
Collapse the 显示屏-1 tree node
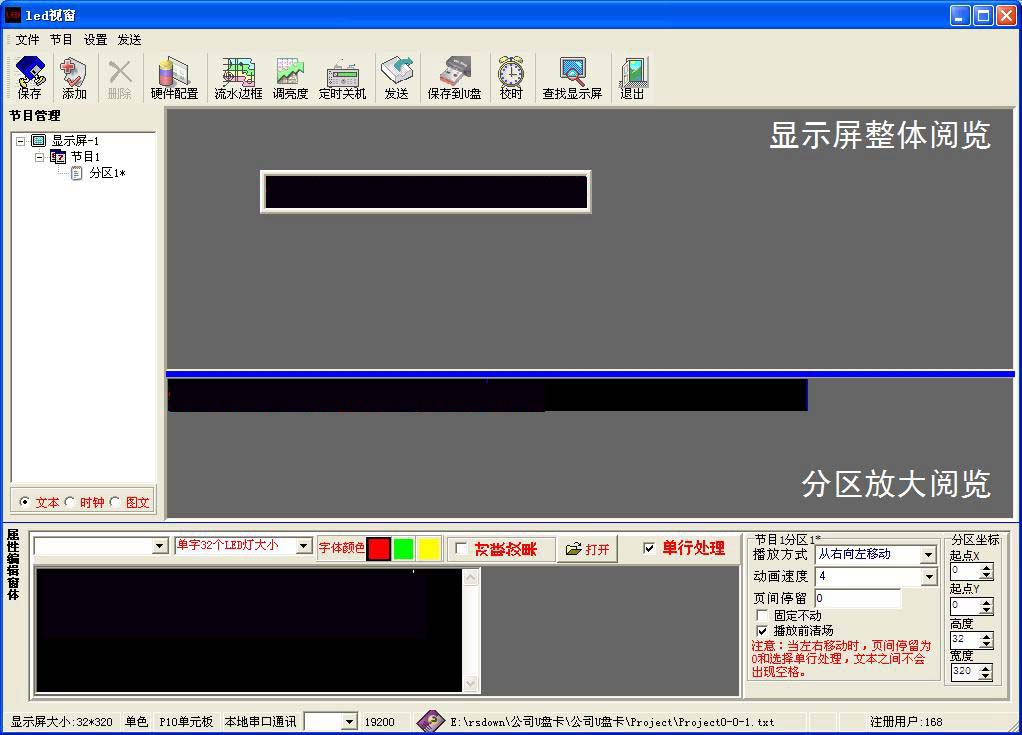21,141
